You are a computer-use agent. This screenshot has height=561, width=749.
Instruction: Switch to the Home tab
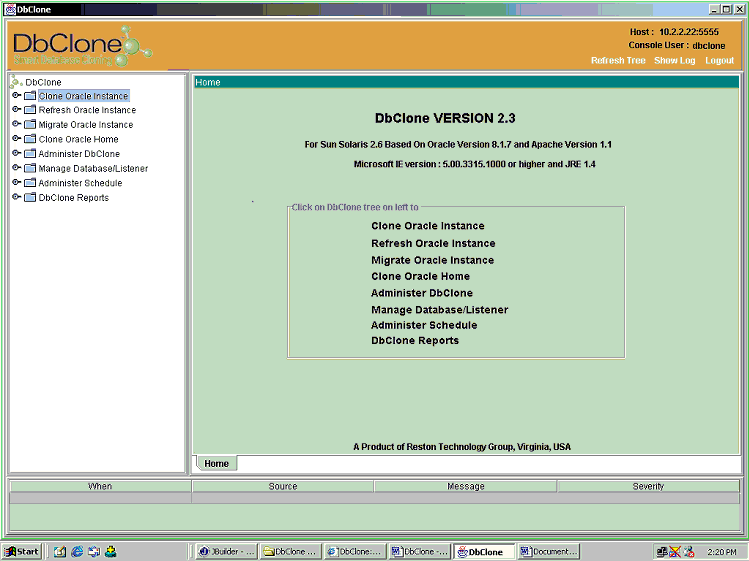[x=216, y=464]
